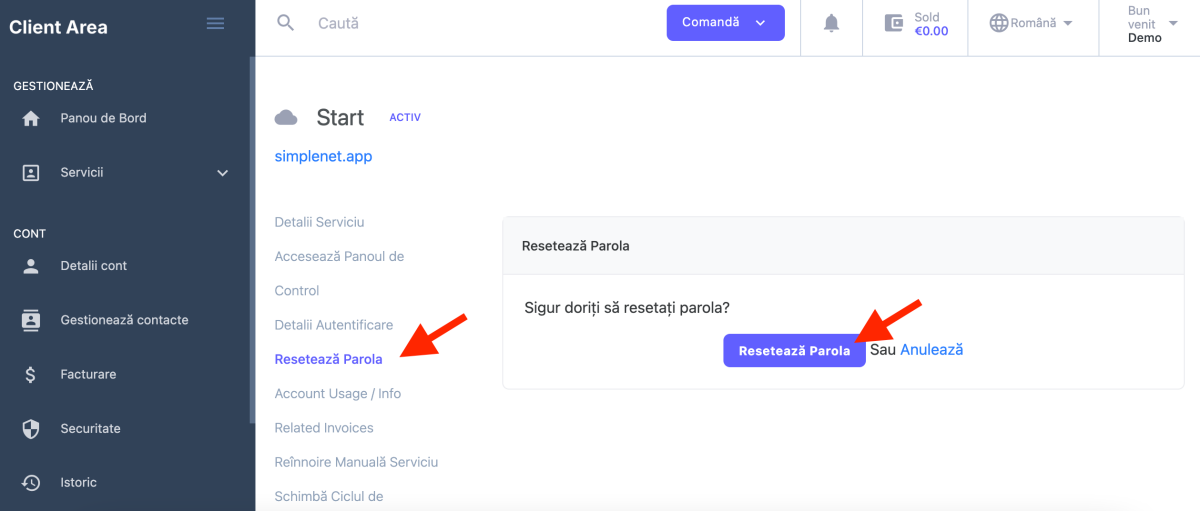Image resolution: width=1200 pixels, height=511 pixels.
Task: Open the notifications bell
Action: (831, 23)
